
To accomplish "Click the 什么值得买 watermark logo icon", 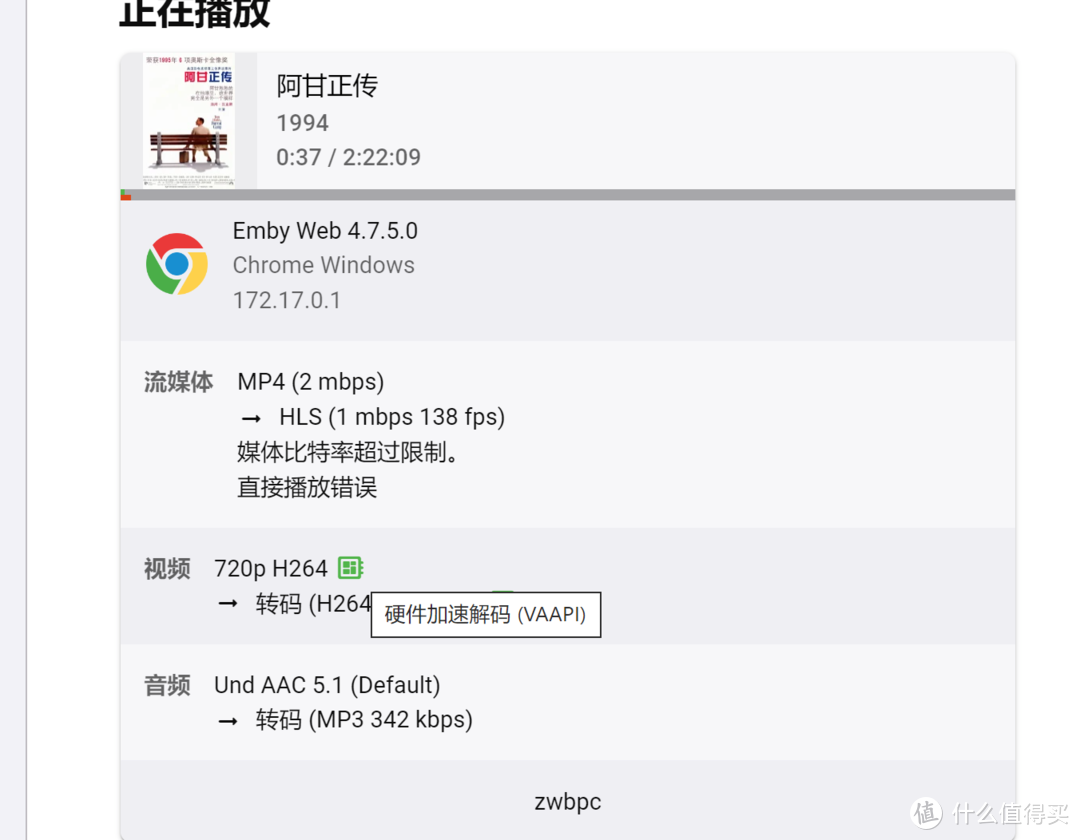I will (926, 813).
